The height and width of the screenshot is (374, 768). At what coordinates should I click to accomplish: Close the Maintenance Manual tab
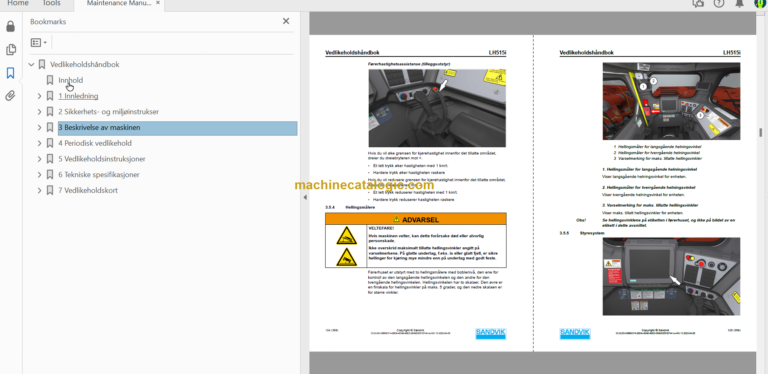157,3
